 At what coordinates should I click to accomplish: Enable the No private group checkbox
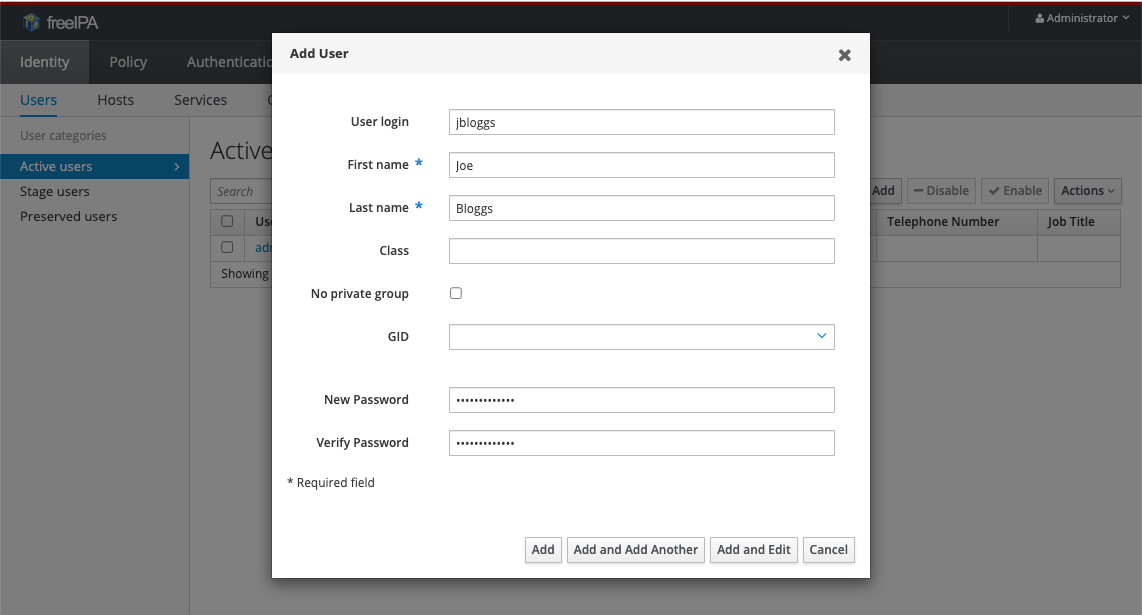click(456, 293)
